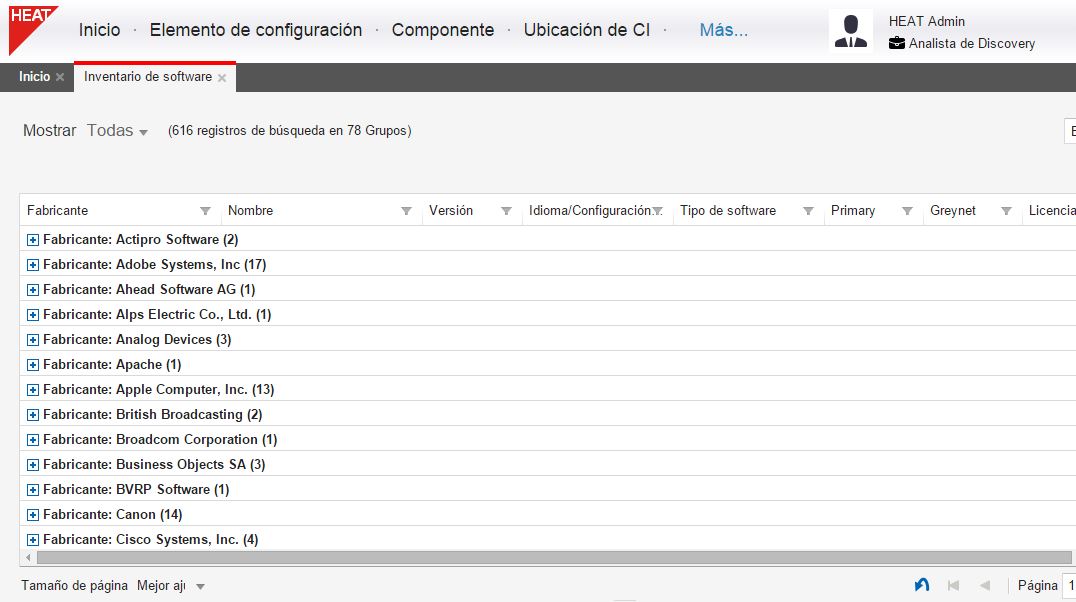The width and height of the screenshot is (1076, 602).
Task: Open the Mostrar Todas dropdown
Action: (117, 130)
